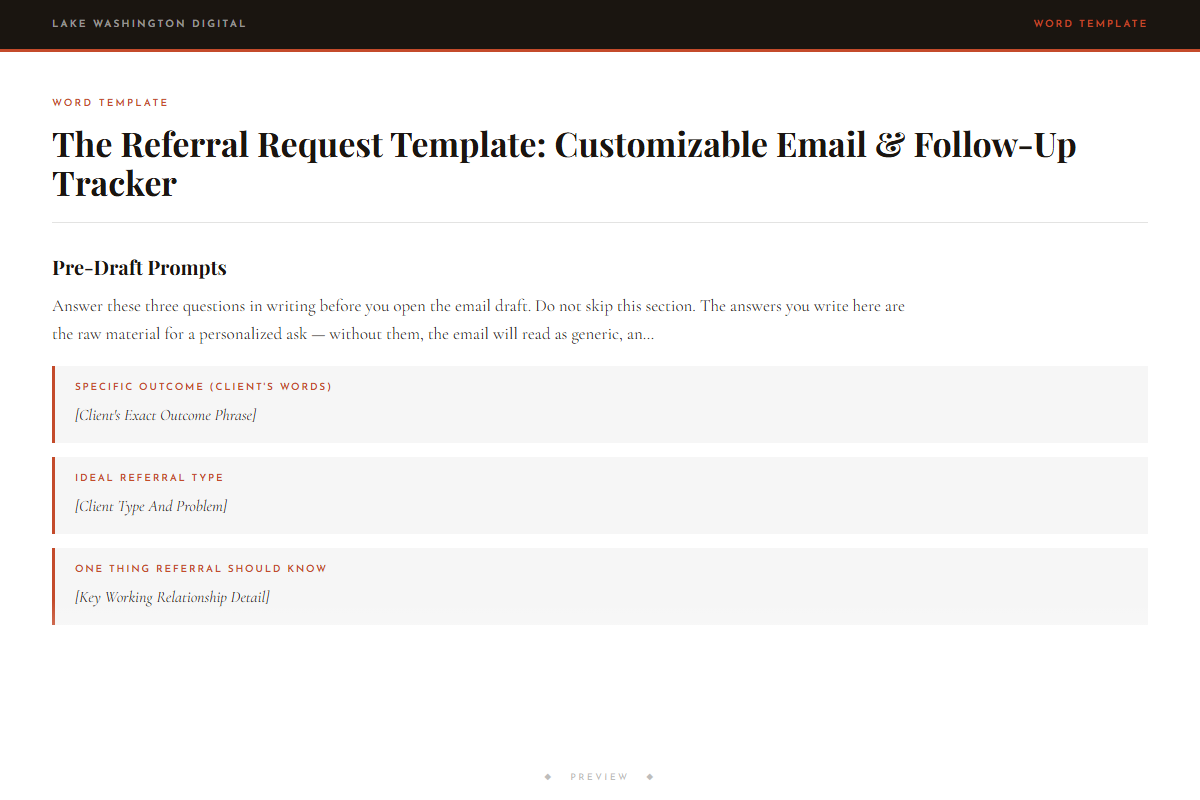The width and height of the screenshot is (1200, 800).
Task: Click the [Client's Exact Outcome Phrase] placeholder
Action: coord(165,415)
